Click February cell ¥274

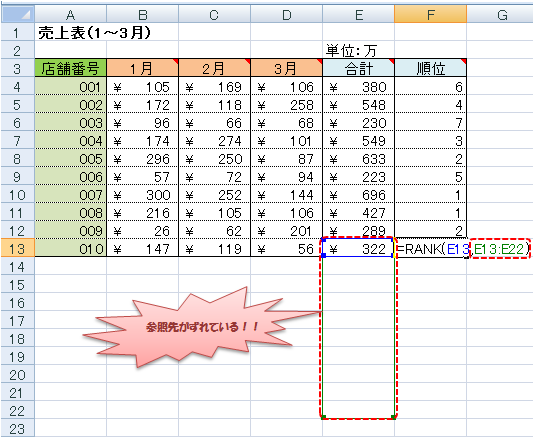pos(215,141)
